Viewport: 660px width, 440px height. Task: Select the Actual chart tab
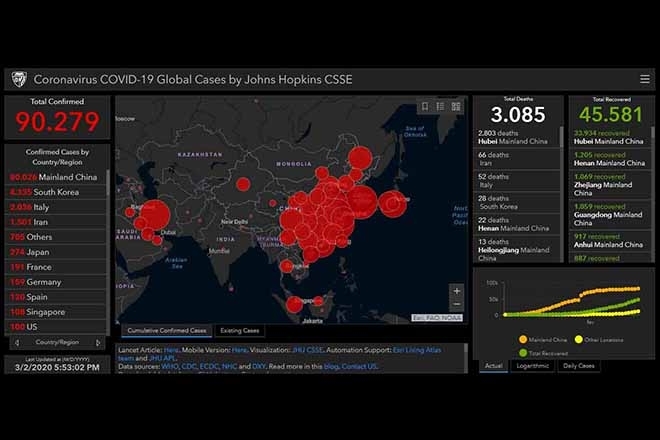click(x=493, y=366)
